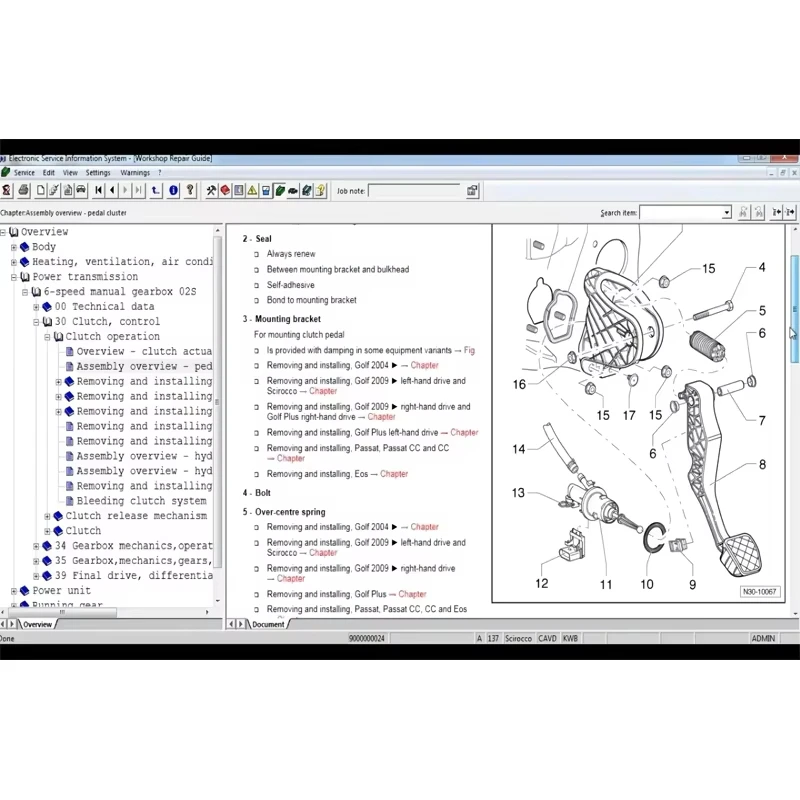
Task: Expand Heating, ventilation, air conditioning node
Action: coord(14,262)
